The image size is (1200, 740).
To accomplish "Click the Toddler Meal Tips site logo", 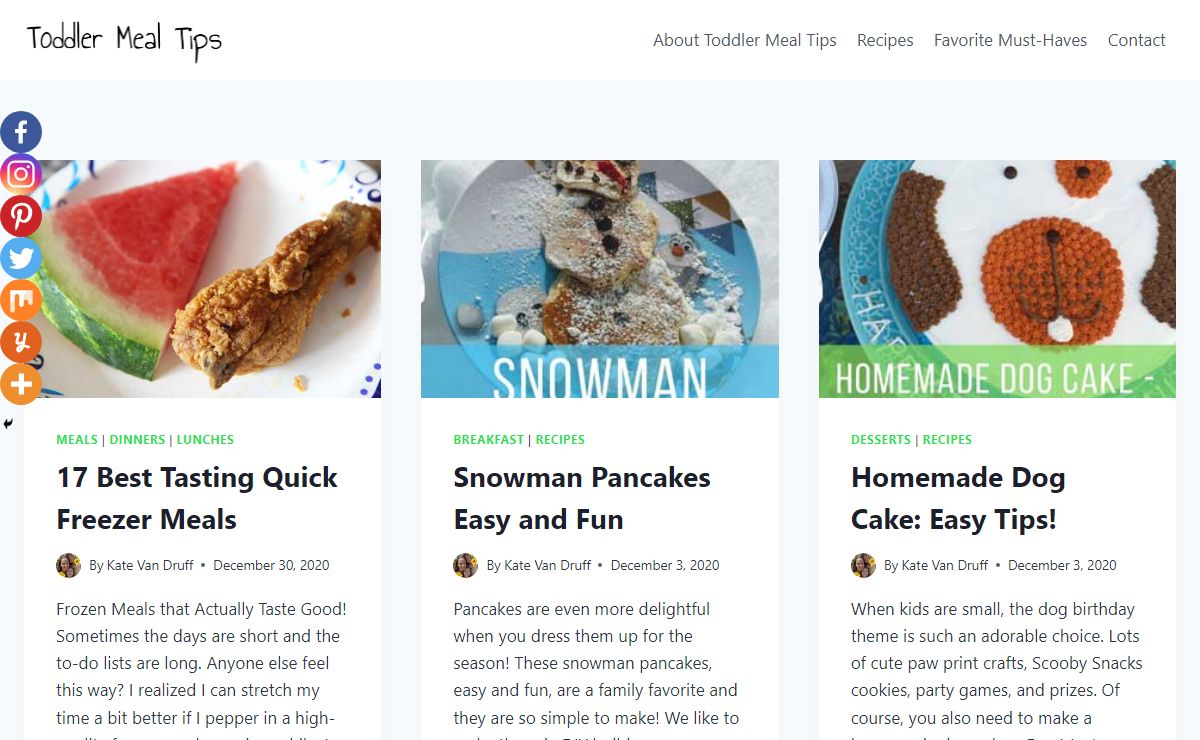I will pyautogui.click(x=124, y=40).
